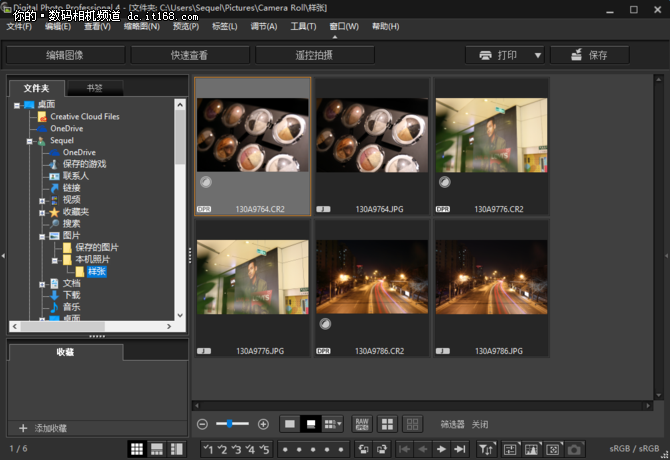Apply check mark 3
Viewport: 670px width, 460px height.
click(236, 449)
